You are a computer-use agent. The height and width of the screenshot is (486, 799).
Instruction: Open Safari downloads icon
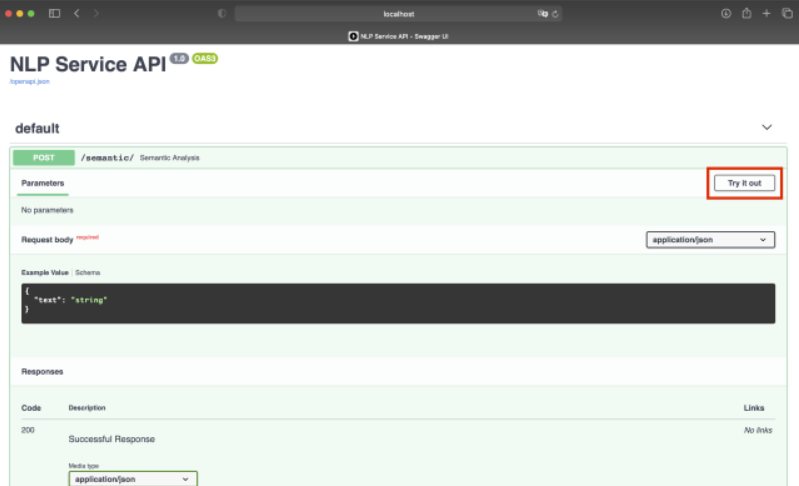[x=726, y=14]
